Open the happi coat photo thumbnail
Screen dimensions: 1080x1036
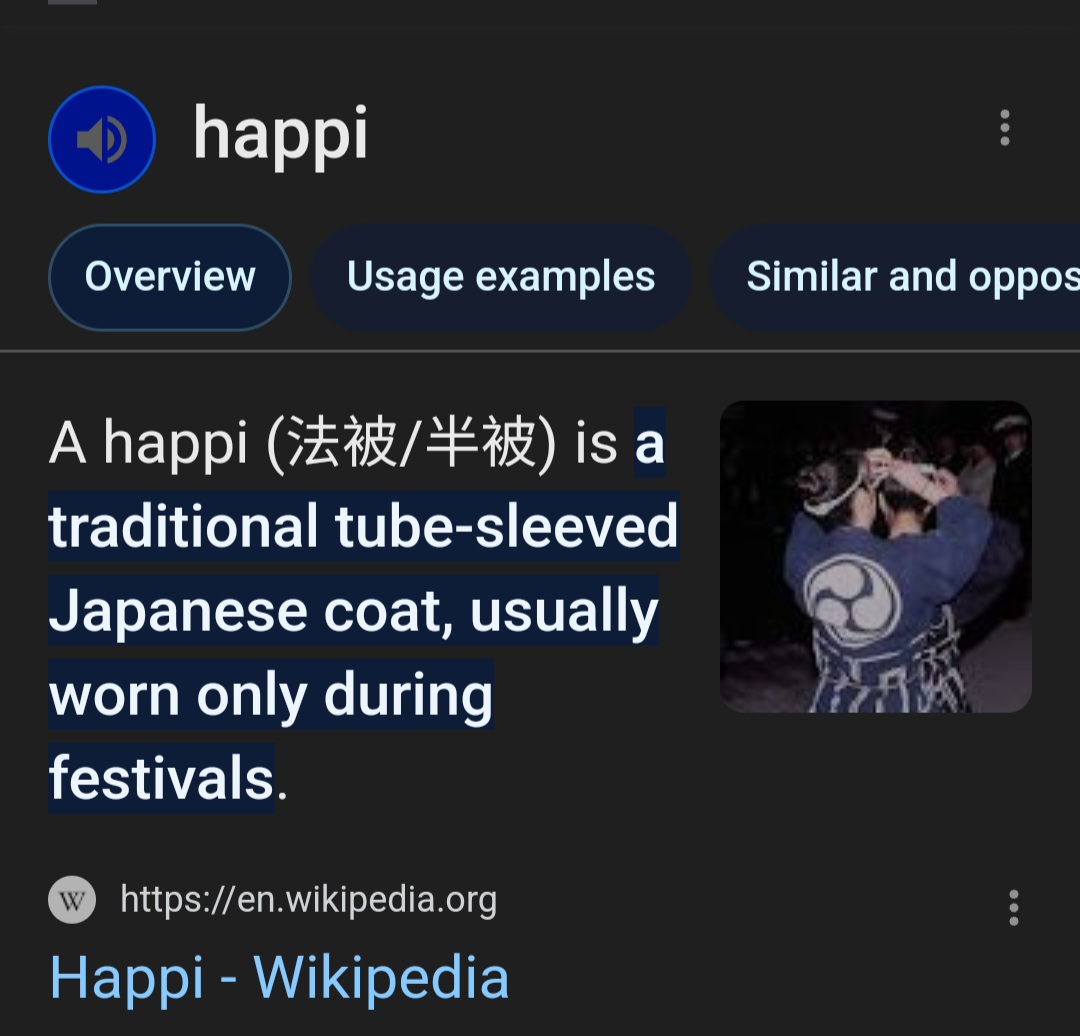875,557
